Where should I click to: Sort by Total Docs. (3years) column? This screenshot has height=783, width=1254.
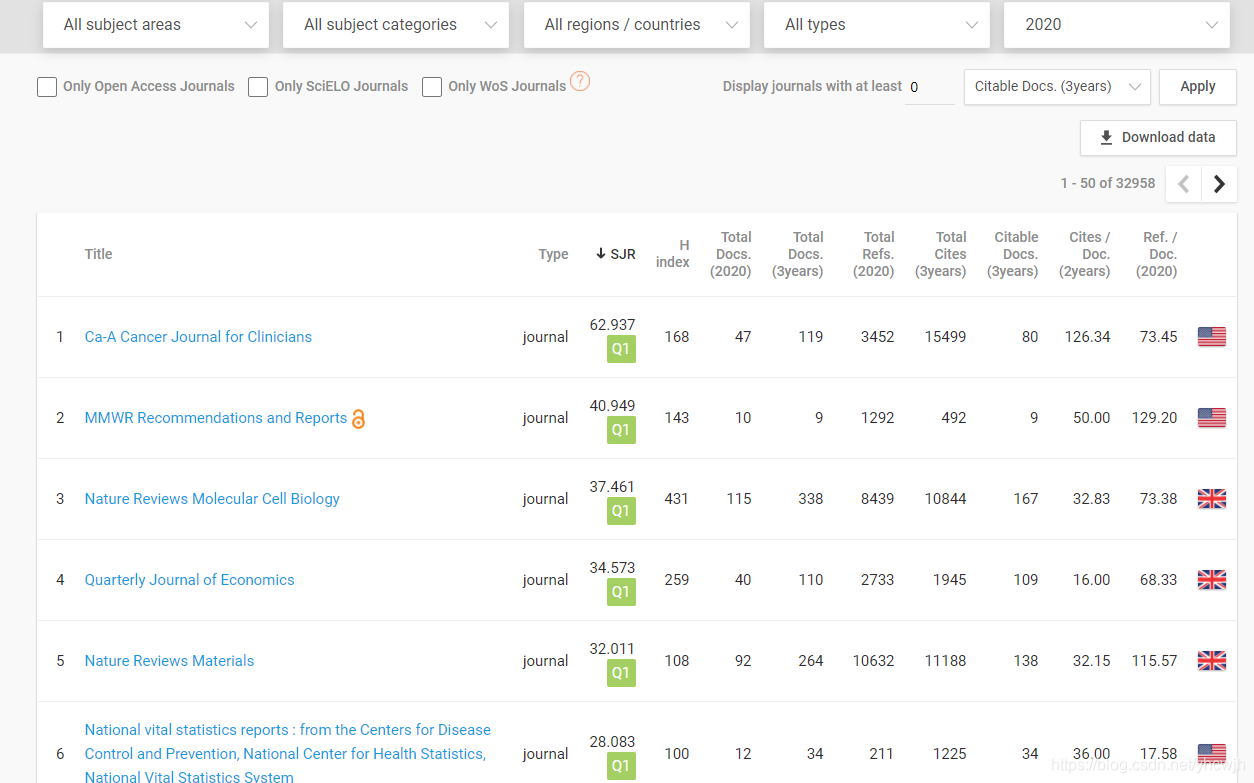[x=798, y=254]
